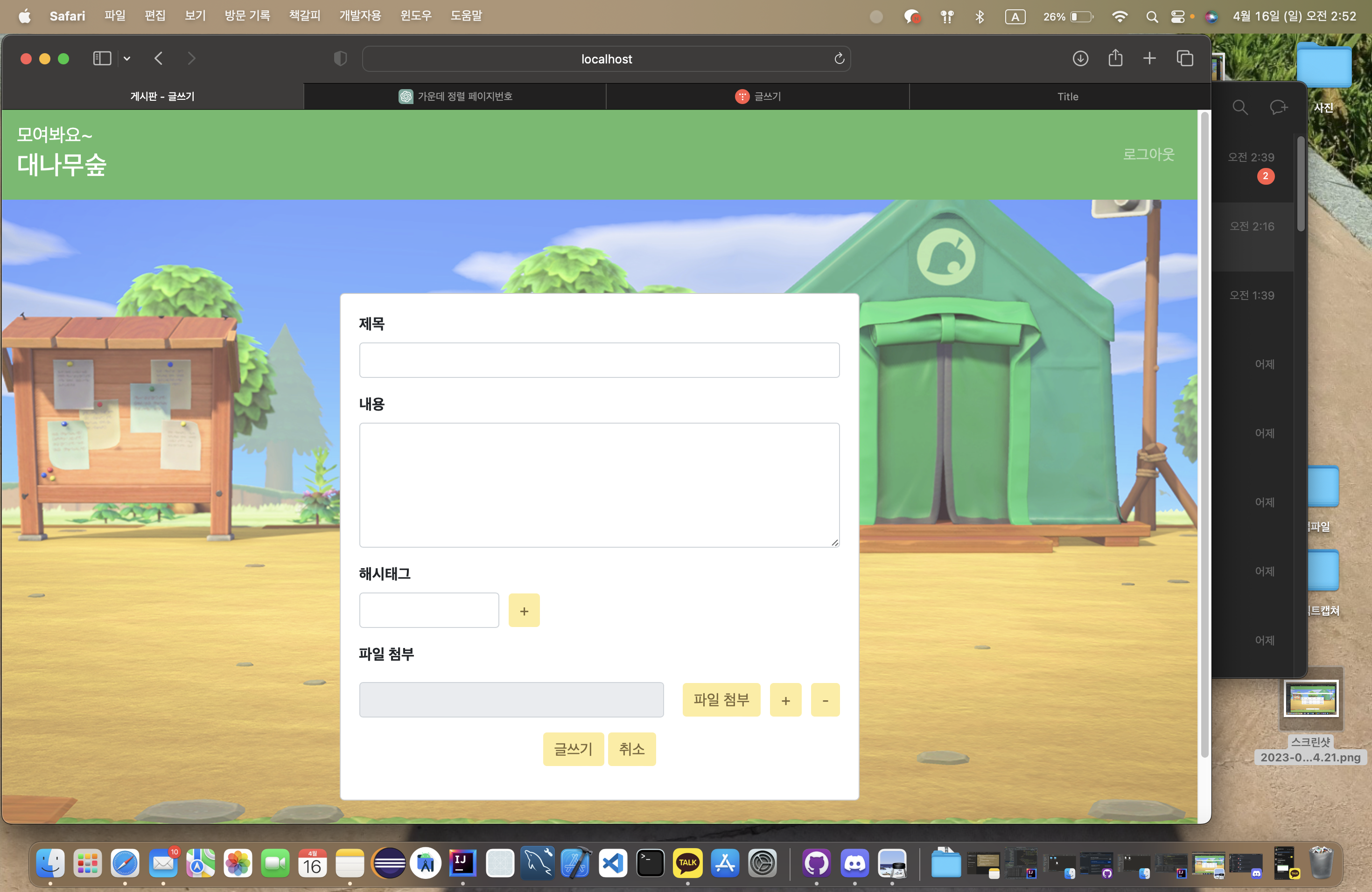Open Terminal from the Dock
This screenshot has height=892, width=1372.
650,863
